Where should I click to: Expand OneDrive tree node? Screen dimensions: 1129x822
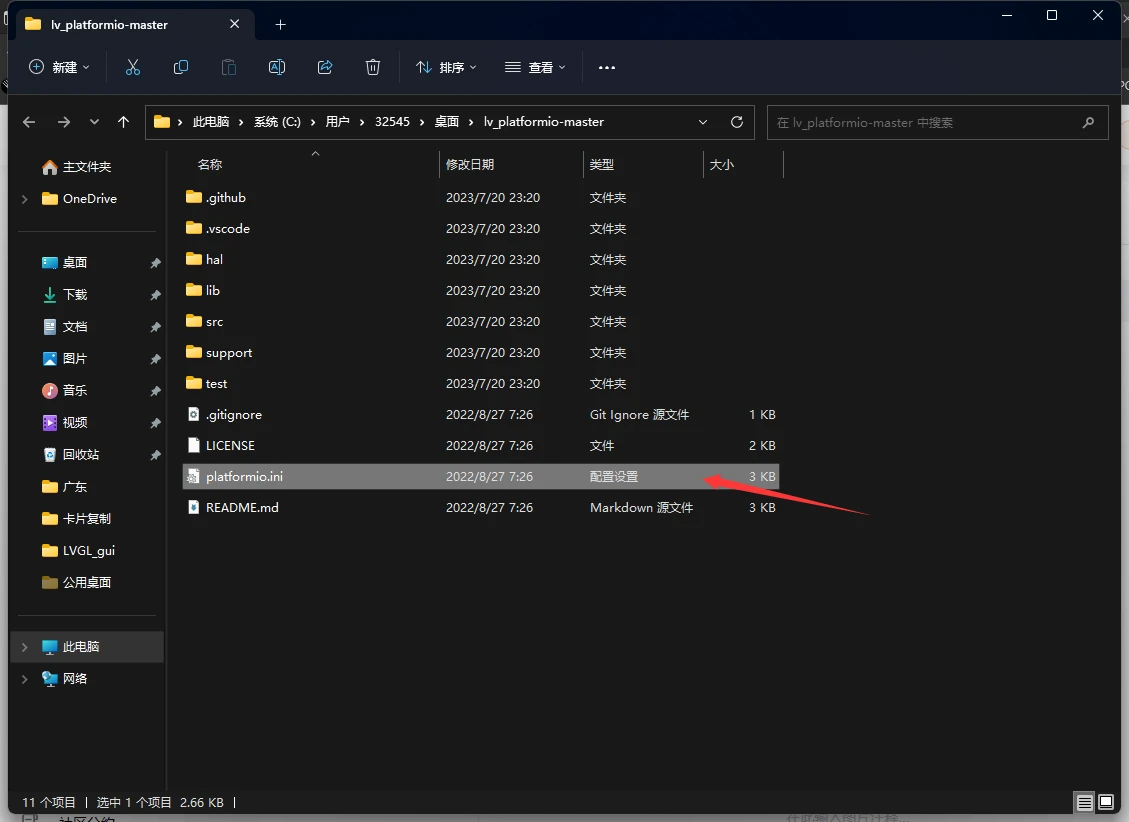[24, 199]
